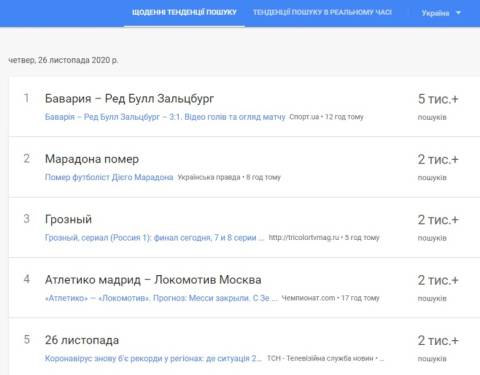Select 2 тис.+ count for Грозный
This screenshot has width=480, height=375.
click(x=438, y=220)
